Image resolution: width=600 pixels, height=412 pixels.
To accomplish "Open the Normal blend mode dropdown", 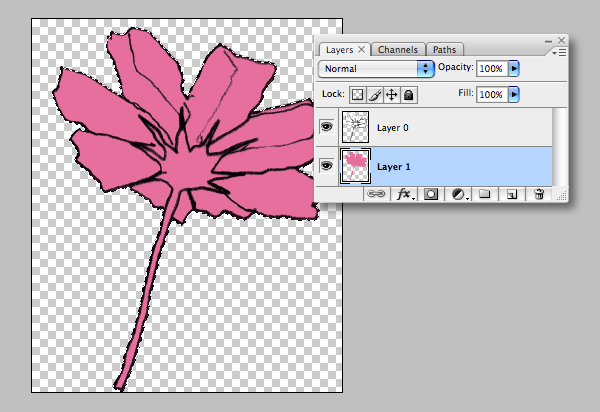I will tap(375, 69).
